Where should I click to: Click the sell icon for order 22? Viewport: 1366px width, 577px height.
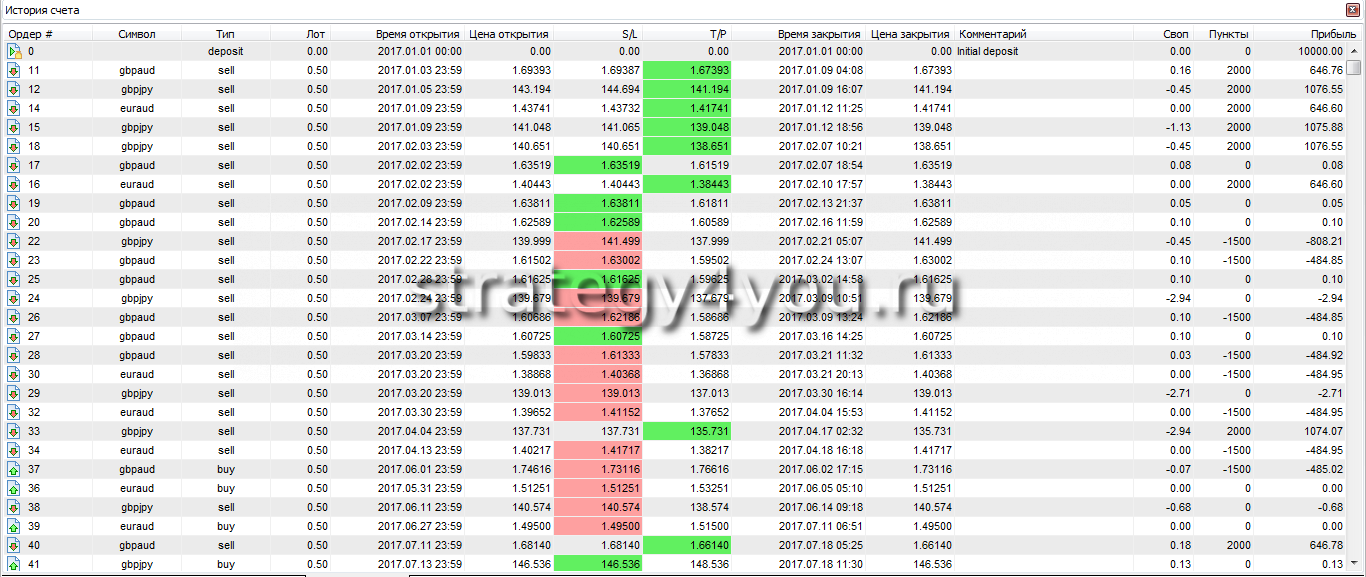tap(14, 241)
